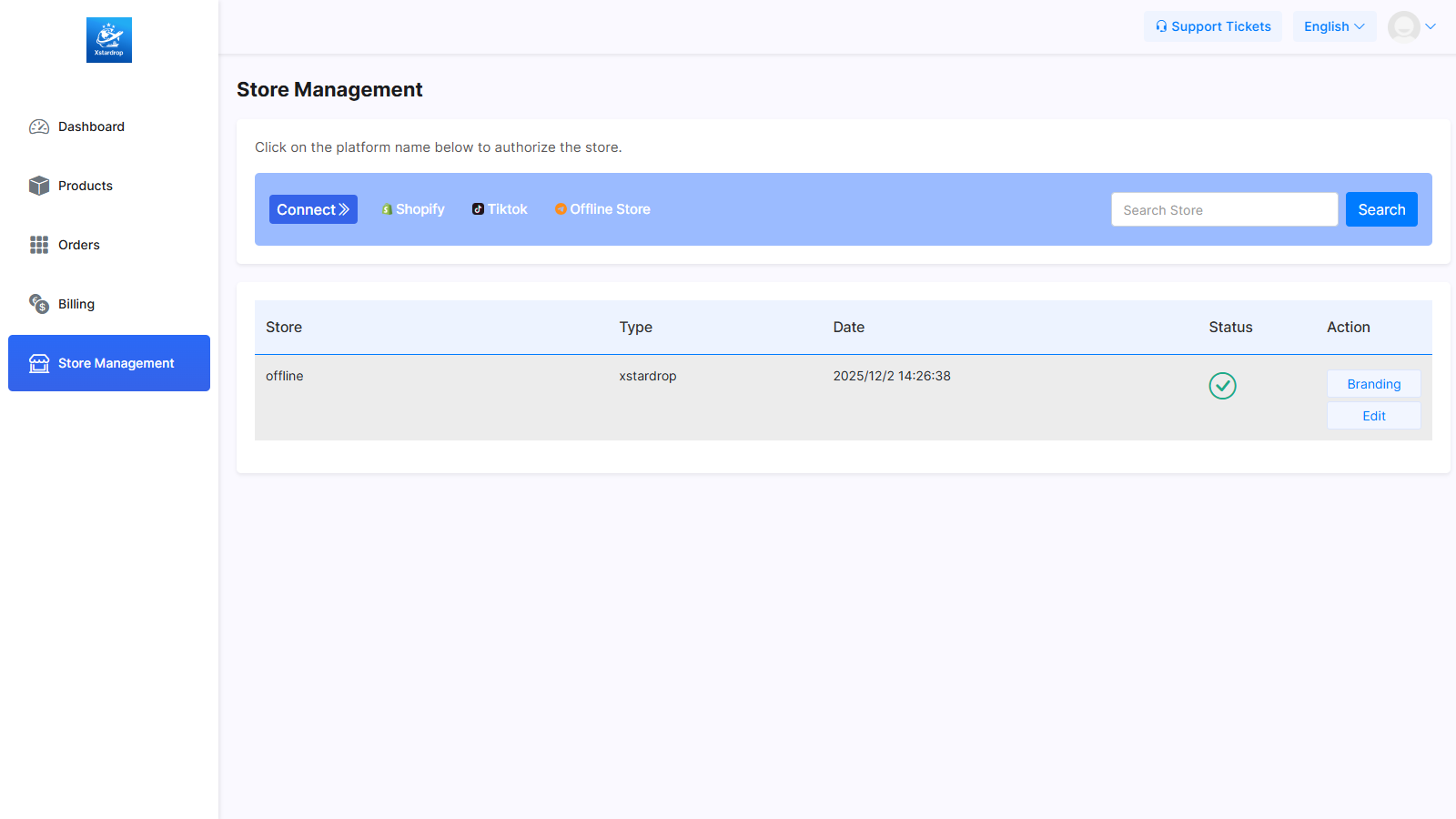Click the date 2025/12/2 14:26:38
Screen dimensions: 1456x819
(x=892, y=376)
